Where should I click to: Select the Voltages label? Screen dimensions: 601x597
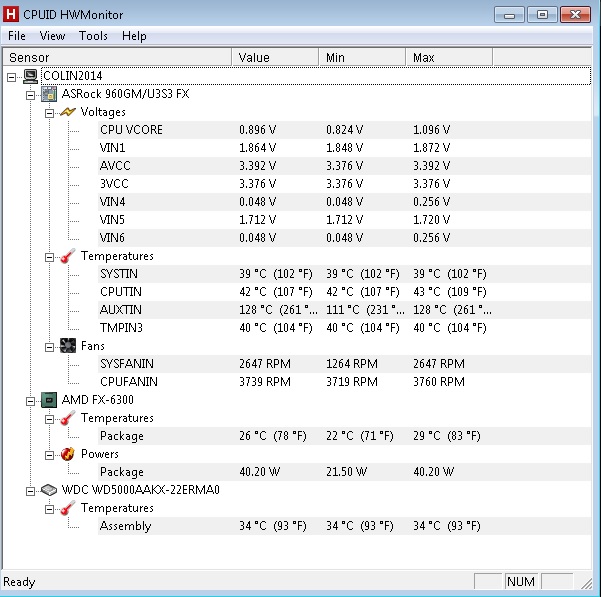point(103,112)
